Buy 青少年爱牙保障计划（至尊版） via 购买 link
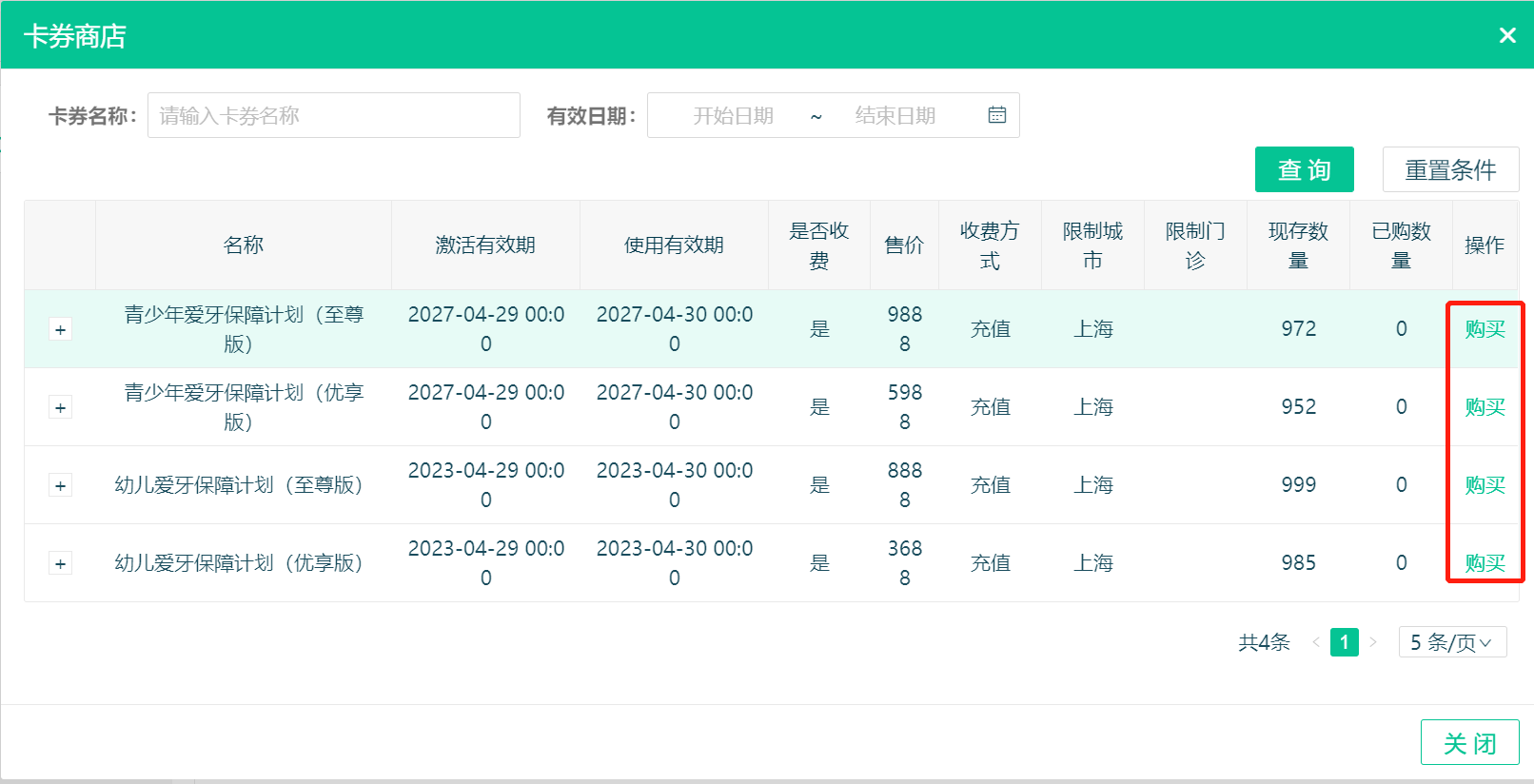The height and width of the screenshot is (784, 1534). 1485,329
